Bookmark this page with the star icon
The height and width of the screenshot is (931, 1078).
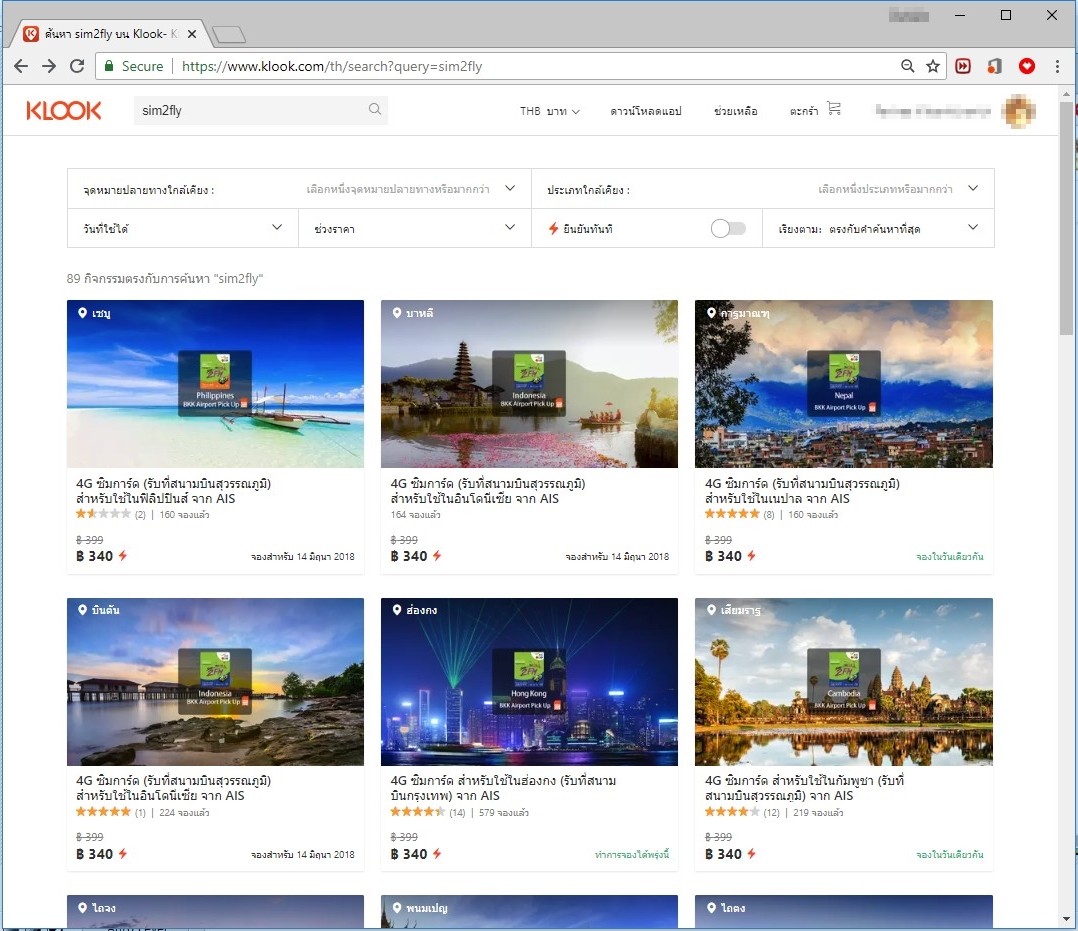[933, 66]
